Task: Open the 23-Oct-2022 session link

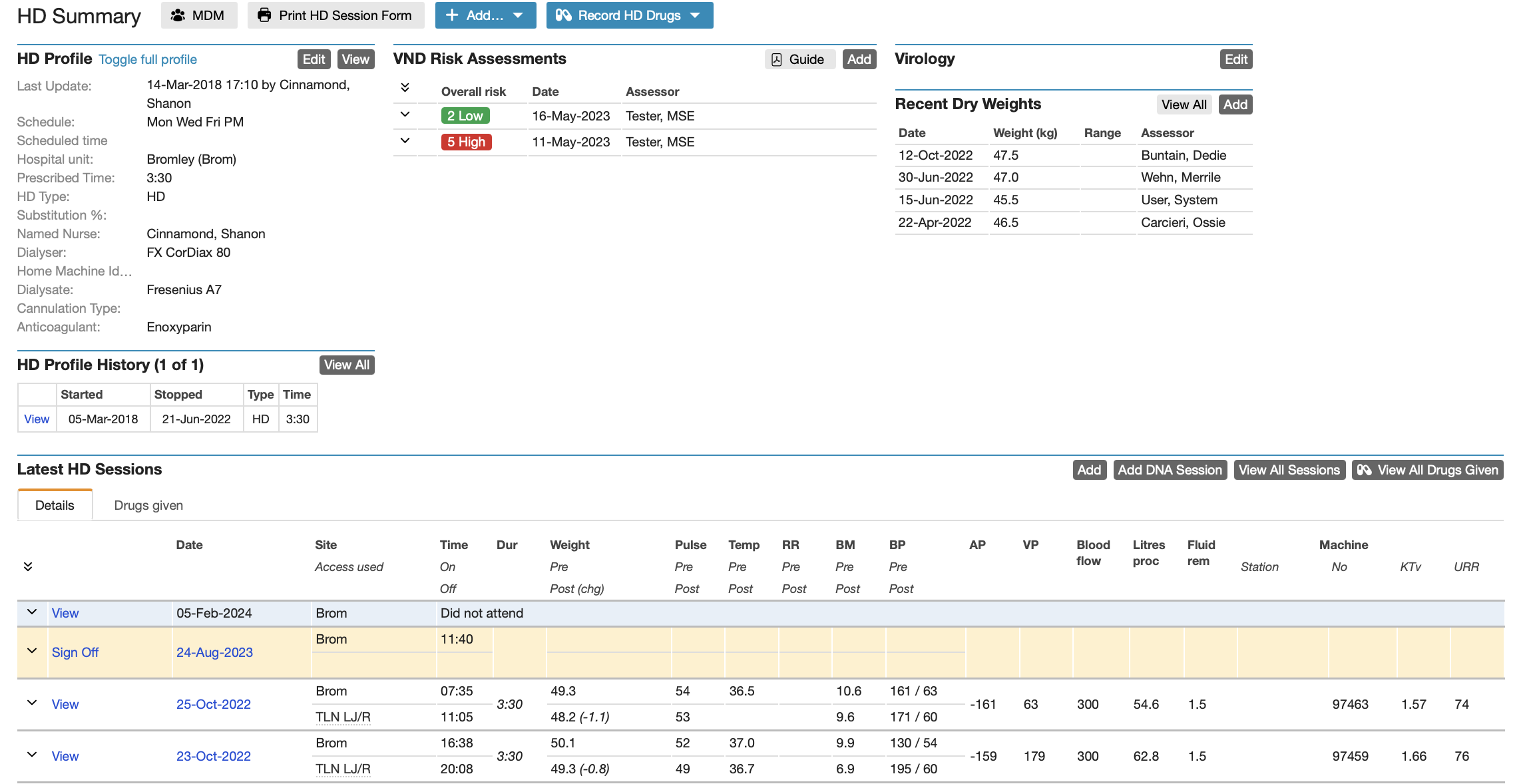Action: point(213,756)
